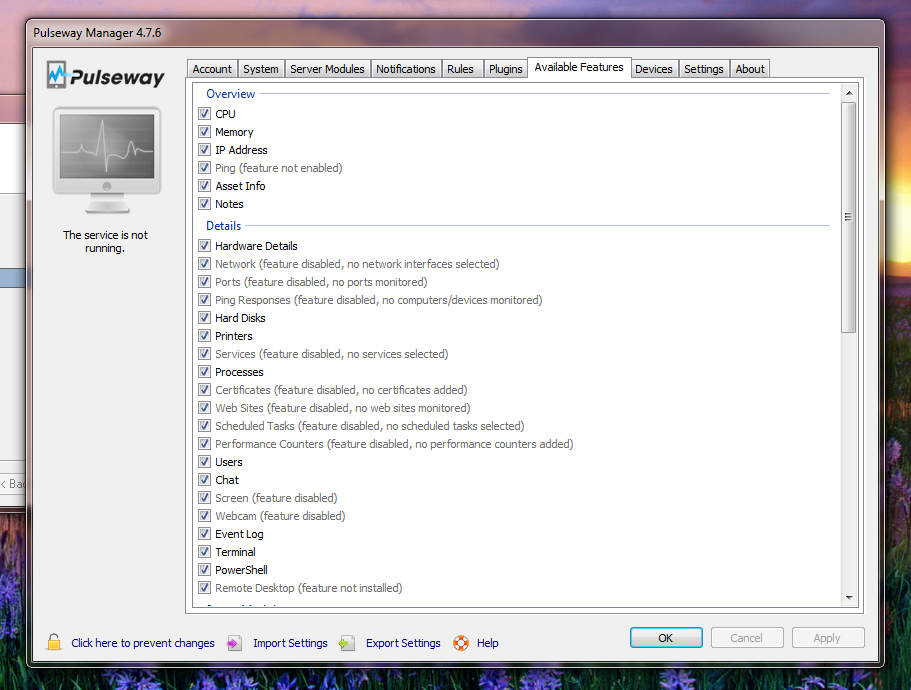Click the scrollbar down arrow

point(849,598)
